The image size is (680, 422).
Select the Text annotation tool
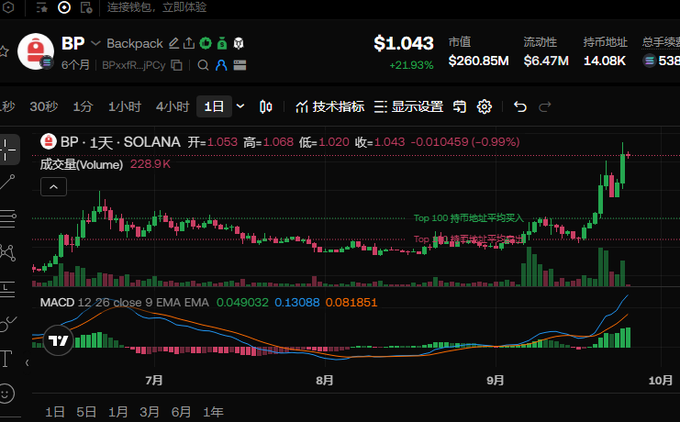click(6, 359)
